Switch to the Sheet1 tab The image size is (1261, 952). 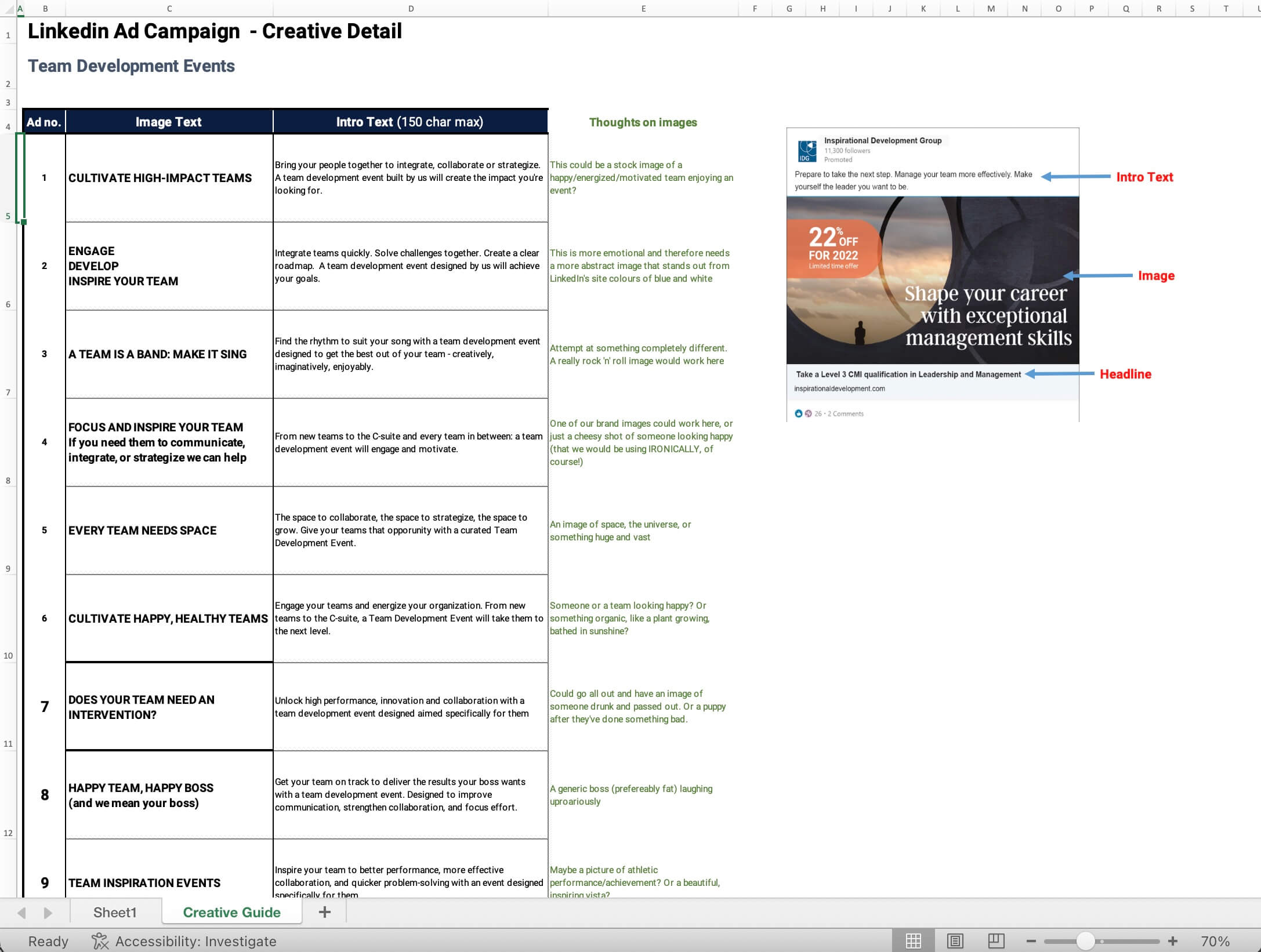coord(115,912)
